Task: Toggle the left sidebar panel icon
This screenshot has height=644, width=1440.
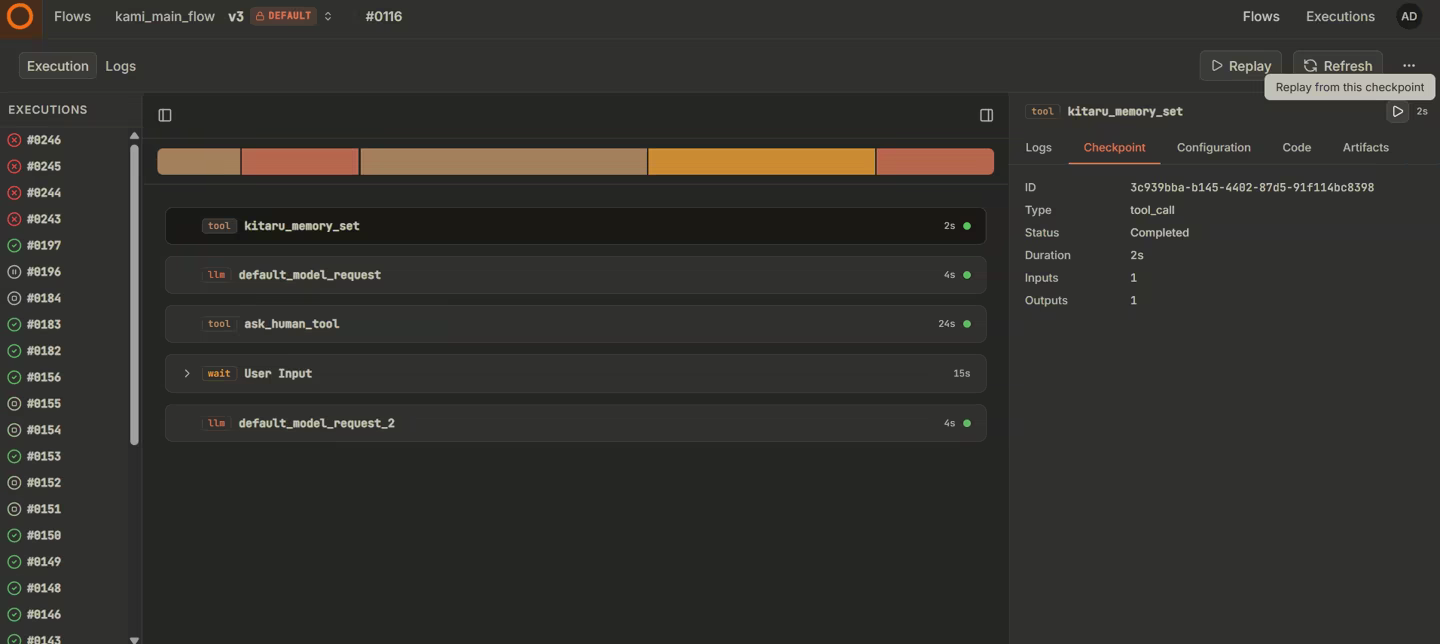Action: (165, 115)
